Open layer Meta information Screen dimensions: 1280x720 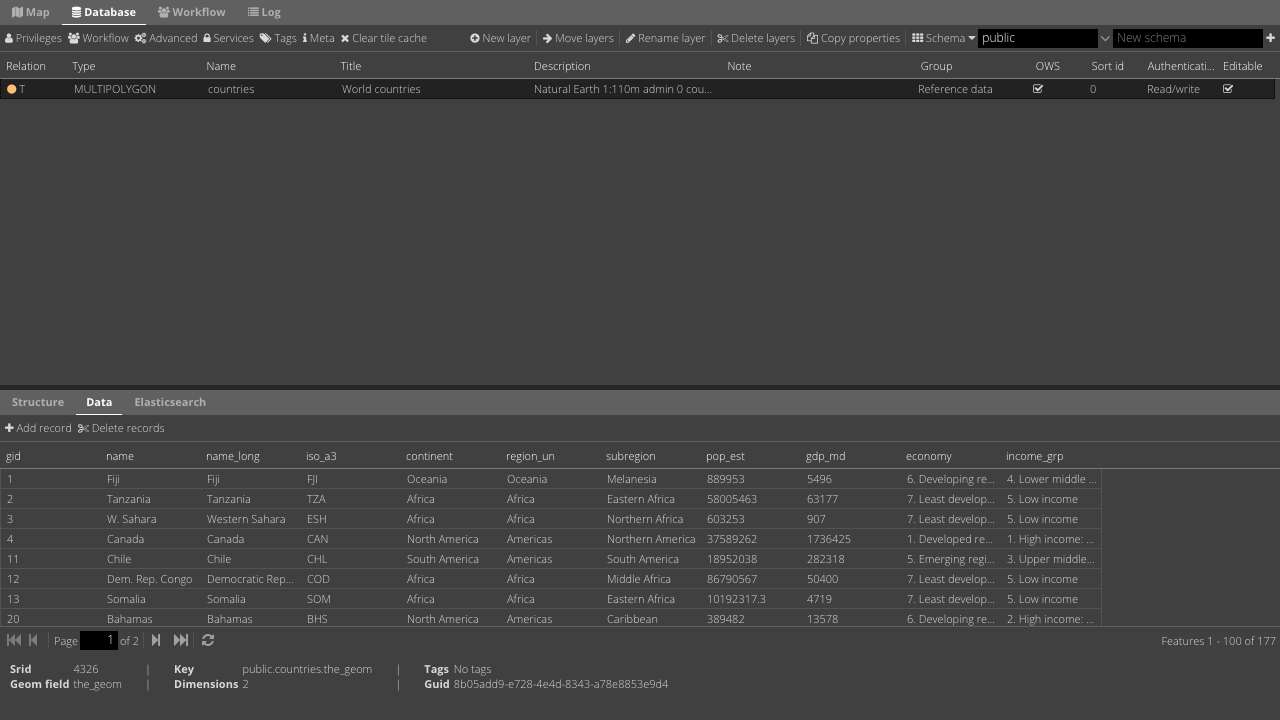click(x=318, y=38)
